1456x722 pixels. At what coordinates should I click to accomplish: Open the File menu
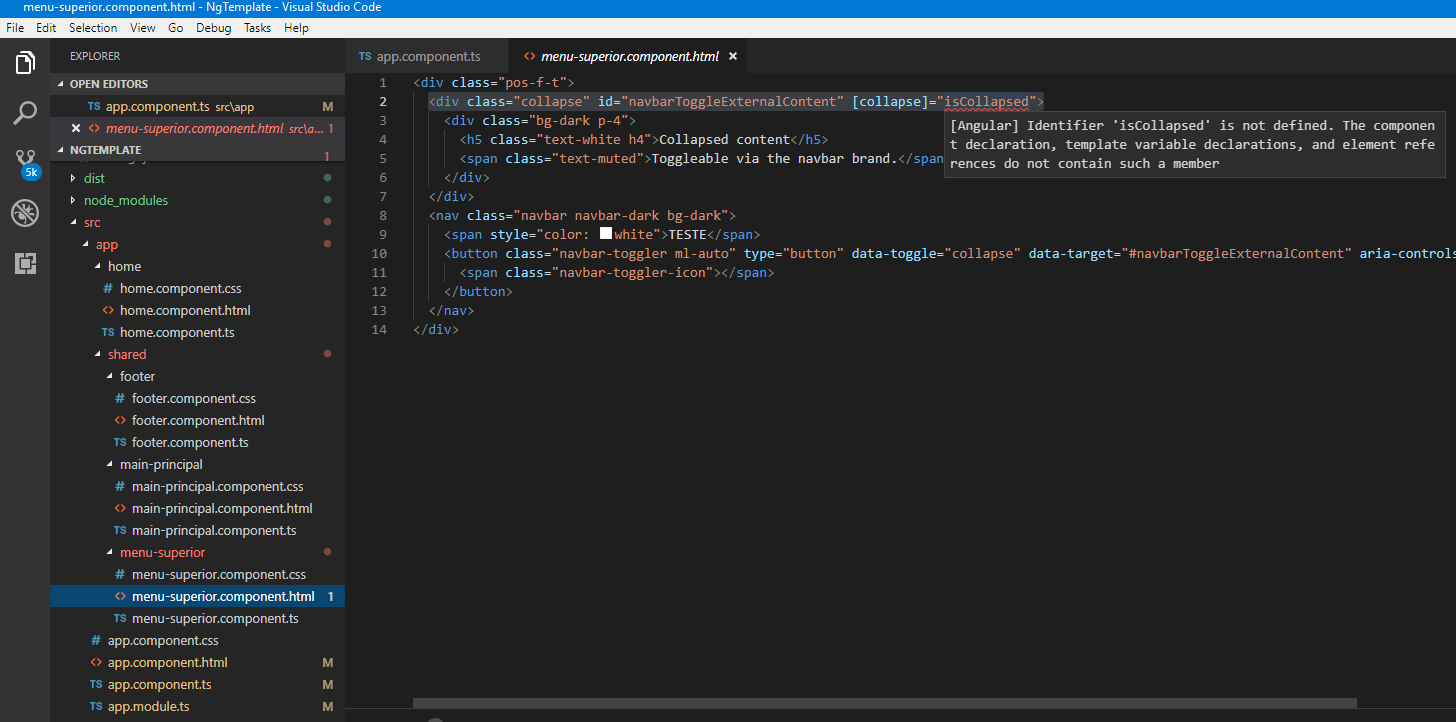(x=15, y=28)
